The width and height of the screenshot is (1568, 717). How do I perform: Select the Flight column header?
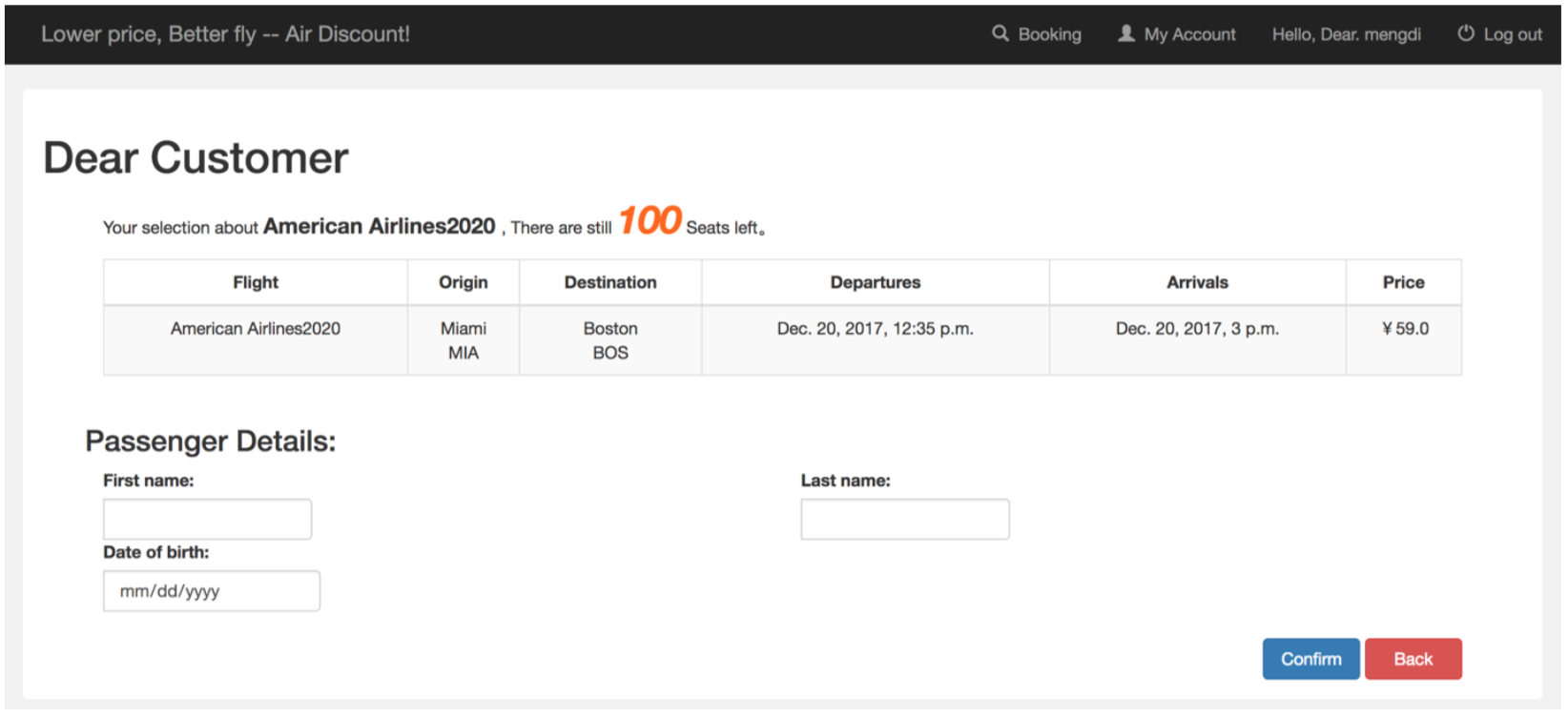tap(256, 282)
